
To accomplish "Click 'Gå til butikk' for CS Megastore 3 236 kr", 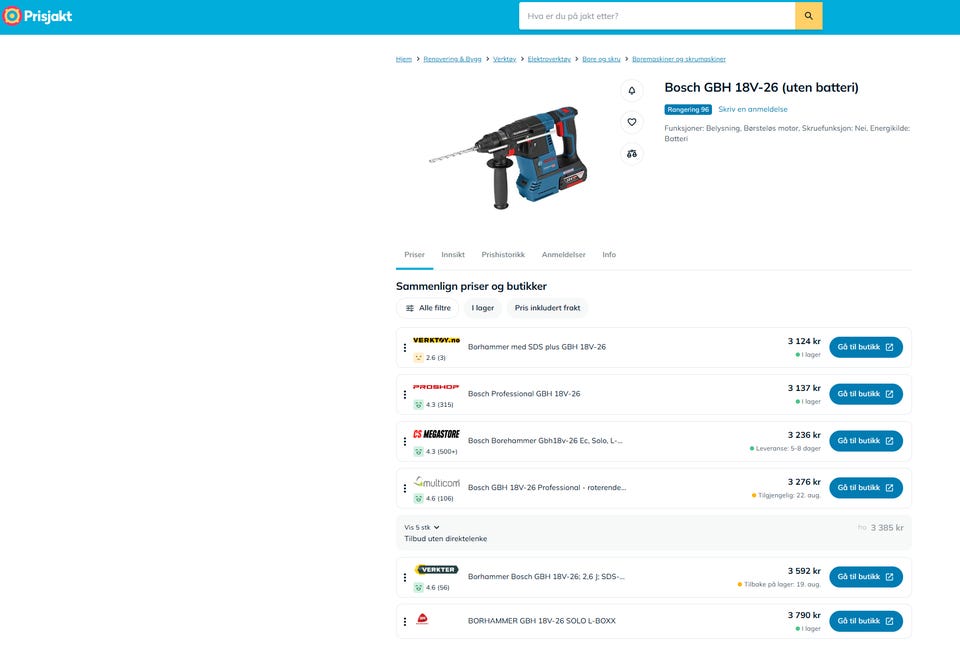I will click(866, 441).
